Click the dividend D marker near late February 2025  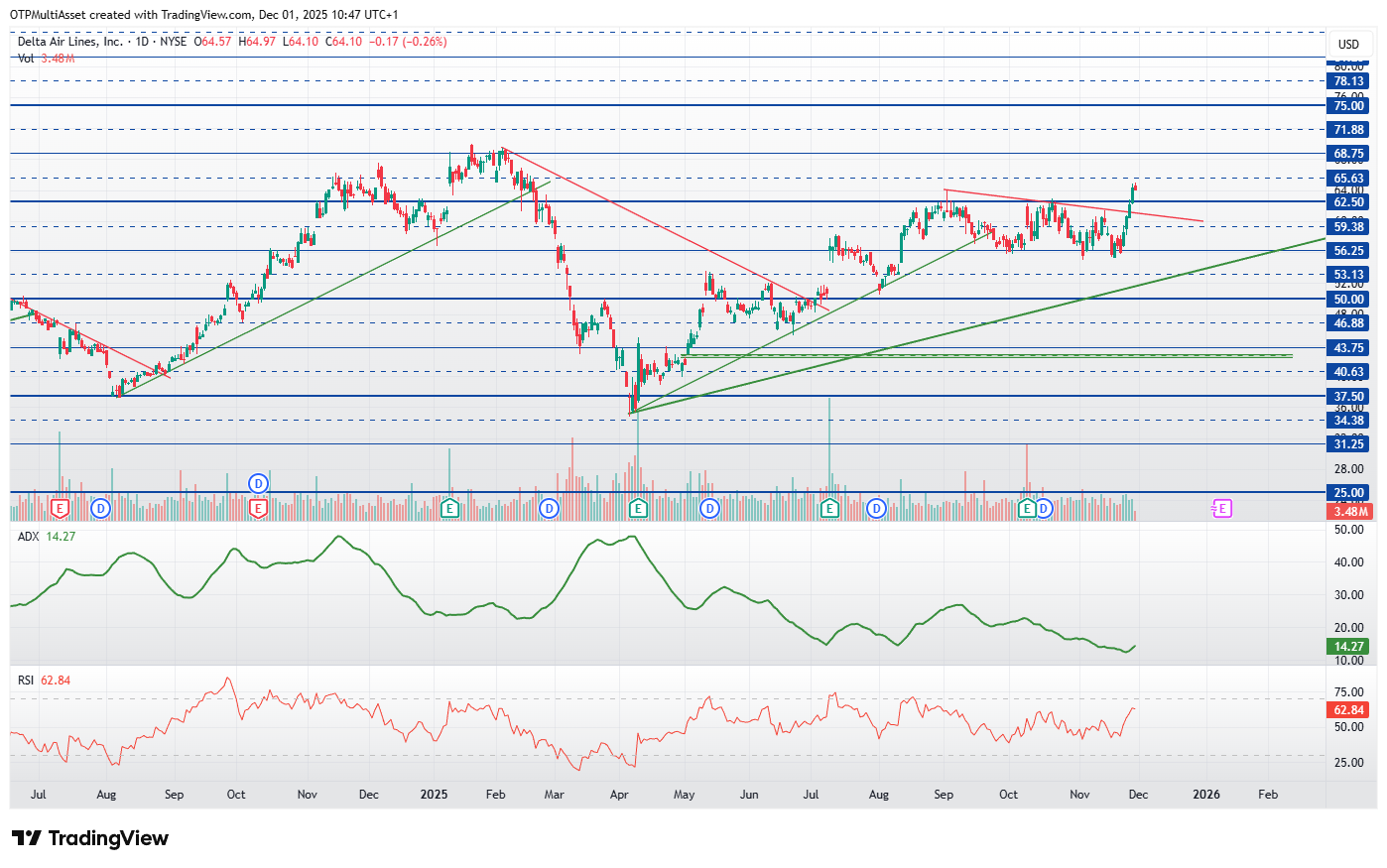point(549,509)
